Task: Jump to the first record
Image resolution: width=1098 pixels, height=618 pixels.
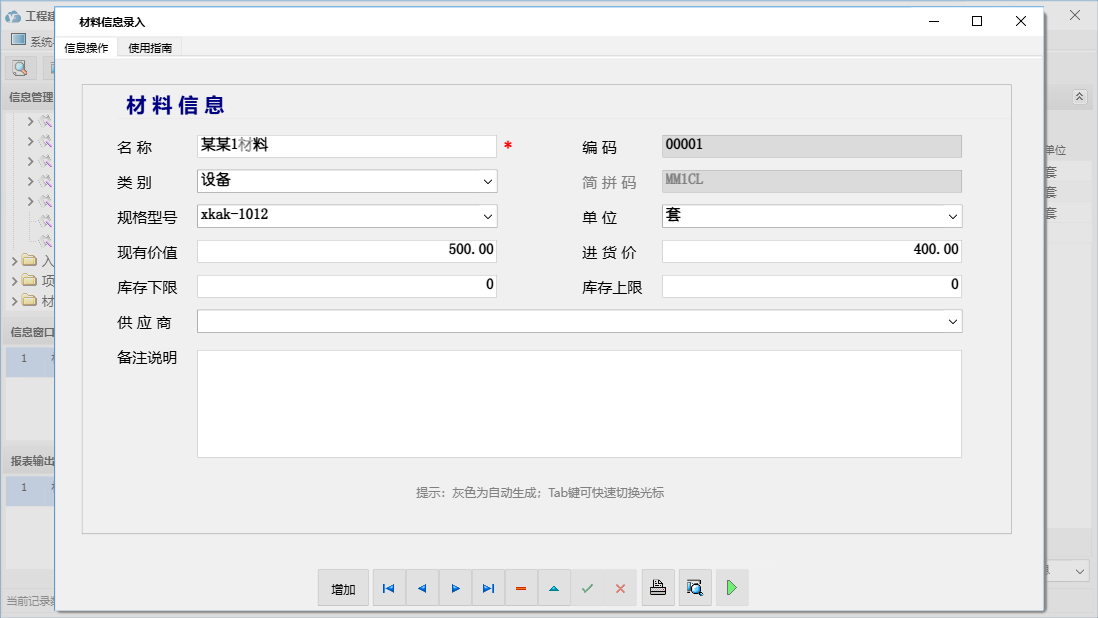Action: click(x=388, y=588)
